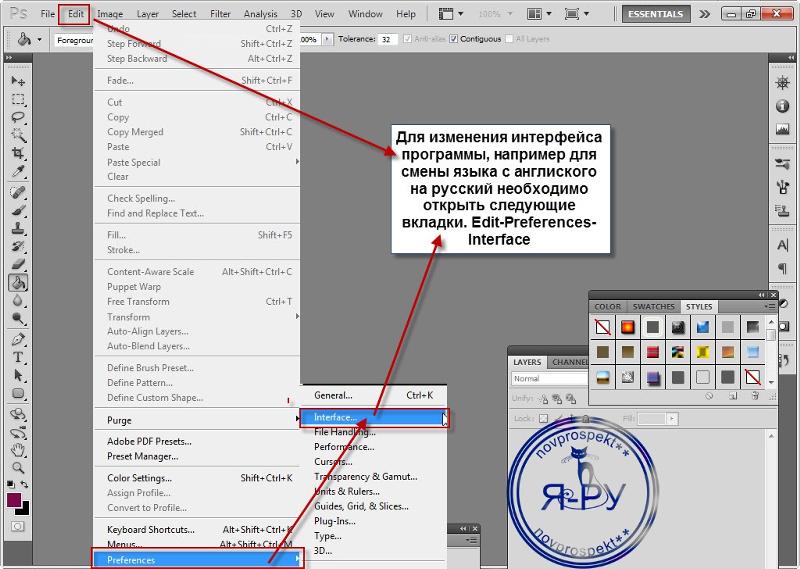Select the 3D Object Rotate tool
800x569 pixels.
[18, 414]
